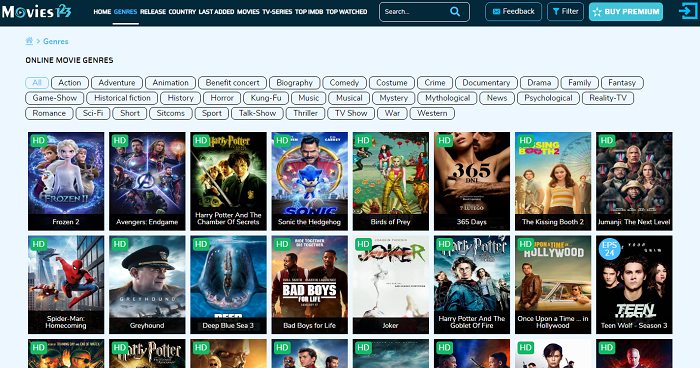
Task: Click Buy Premium button
Action: (x=626, y=12)
